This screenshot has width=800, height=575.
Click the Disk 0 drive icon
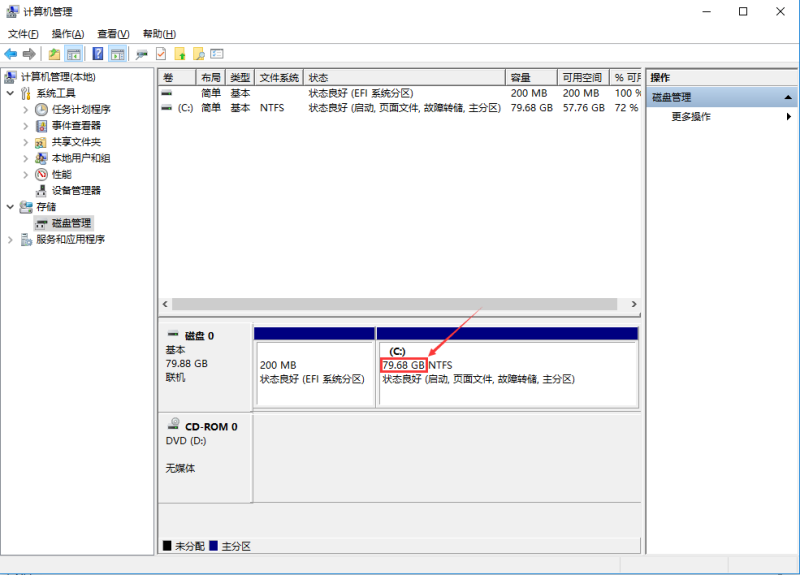173,334
